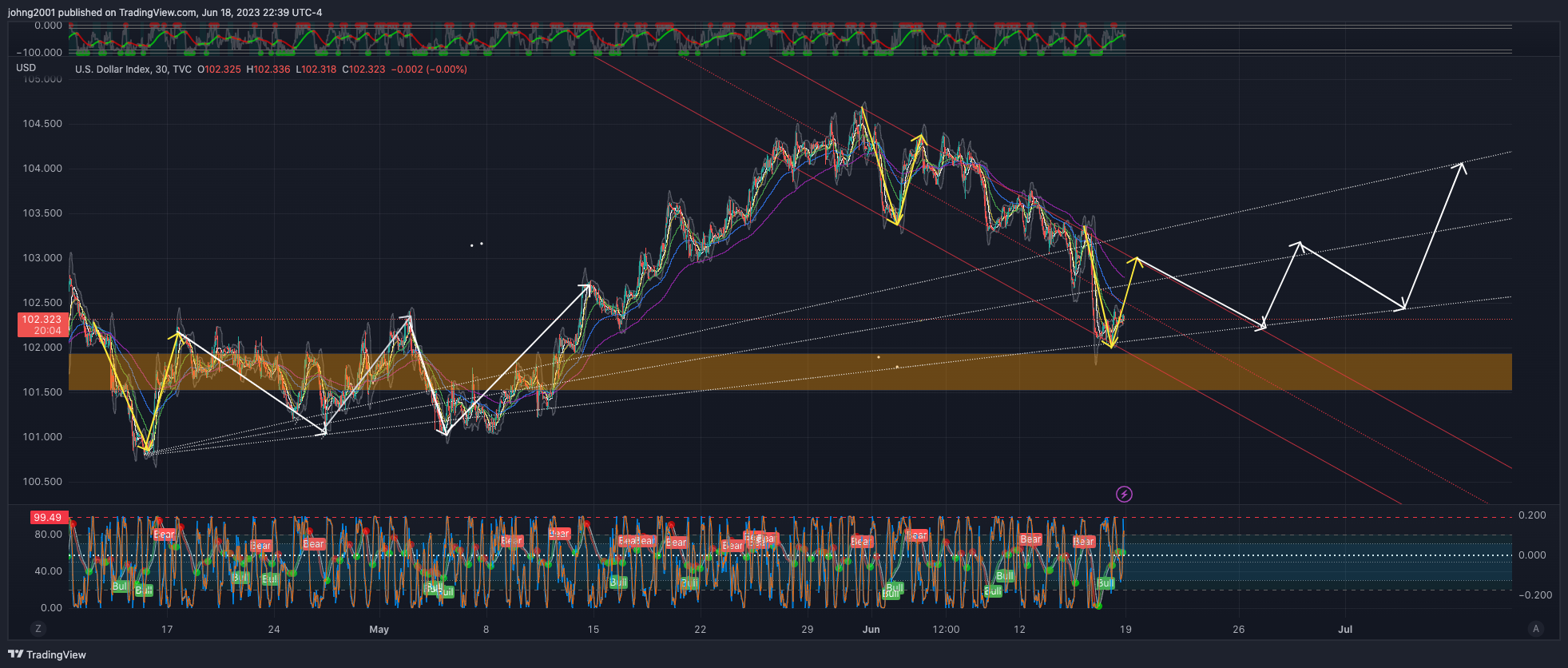Click the Z timezone icon
This screenshot has height=668, width=1568.
coord(38,629)
